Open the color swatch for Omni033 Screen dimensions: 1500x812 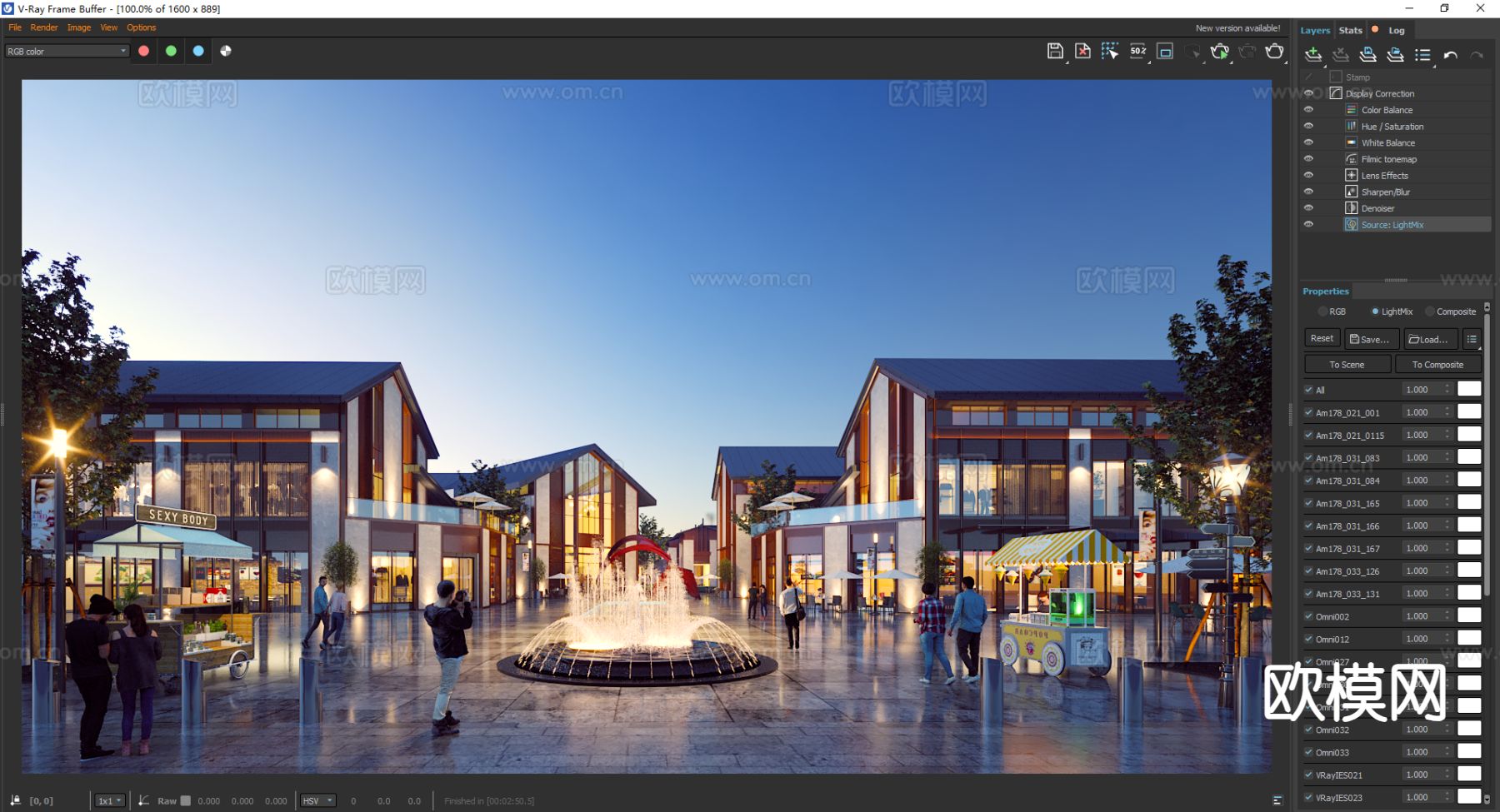(1469, 751)
